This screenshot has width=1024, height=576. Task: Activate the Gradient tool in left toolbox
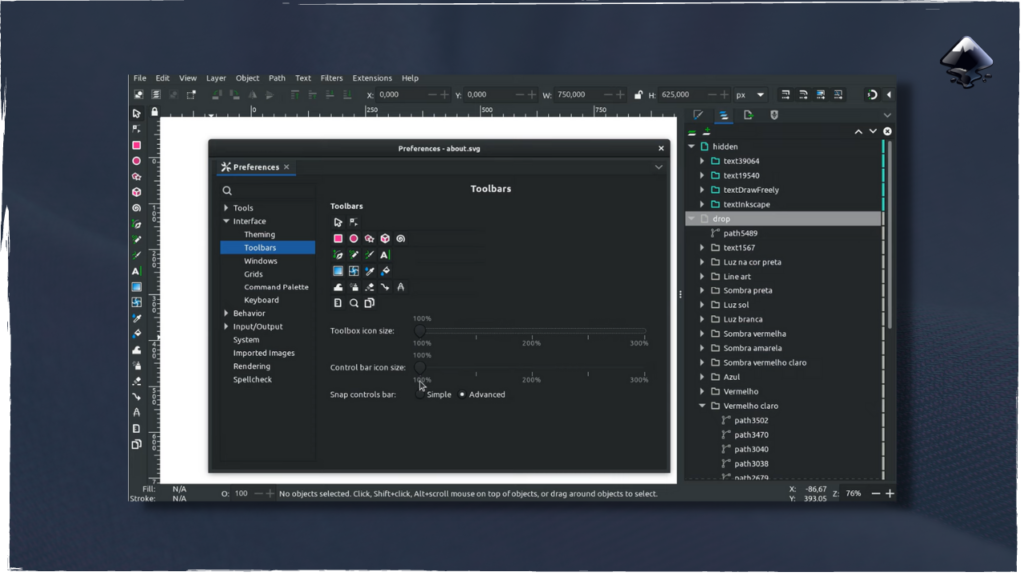(x=136, y=287)
